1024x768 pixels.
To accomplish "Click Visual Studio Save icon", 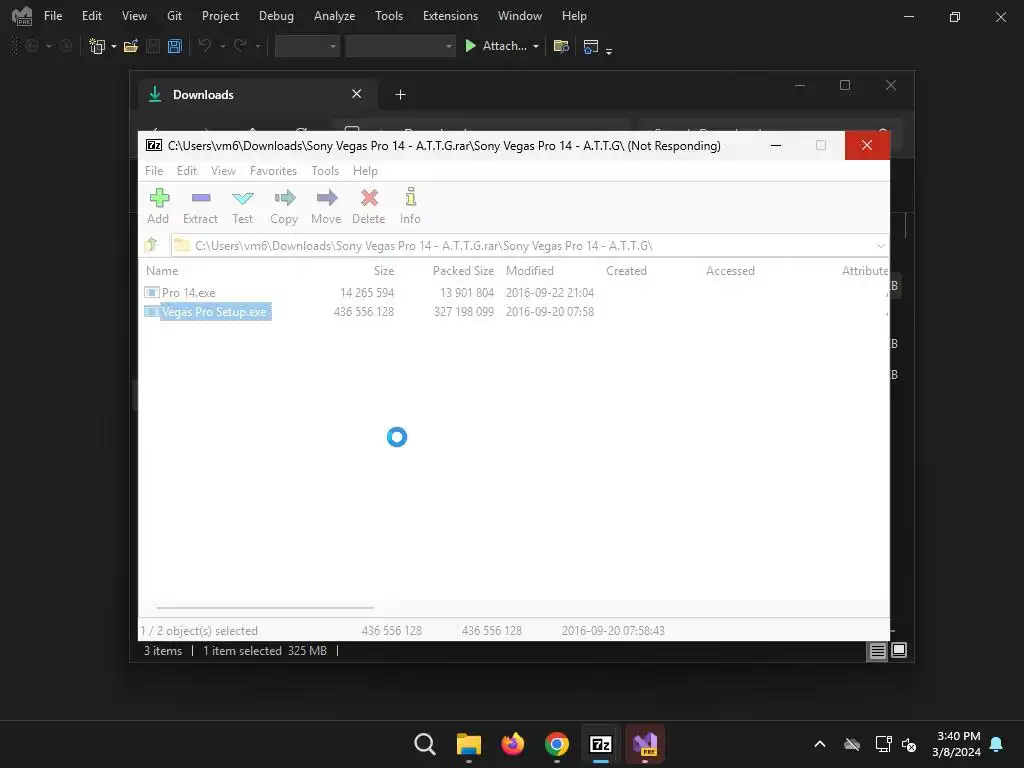I will [x=153, y=46].
